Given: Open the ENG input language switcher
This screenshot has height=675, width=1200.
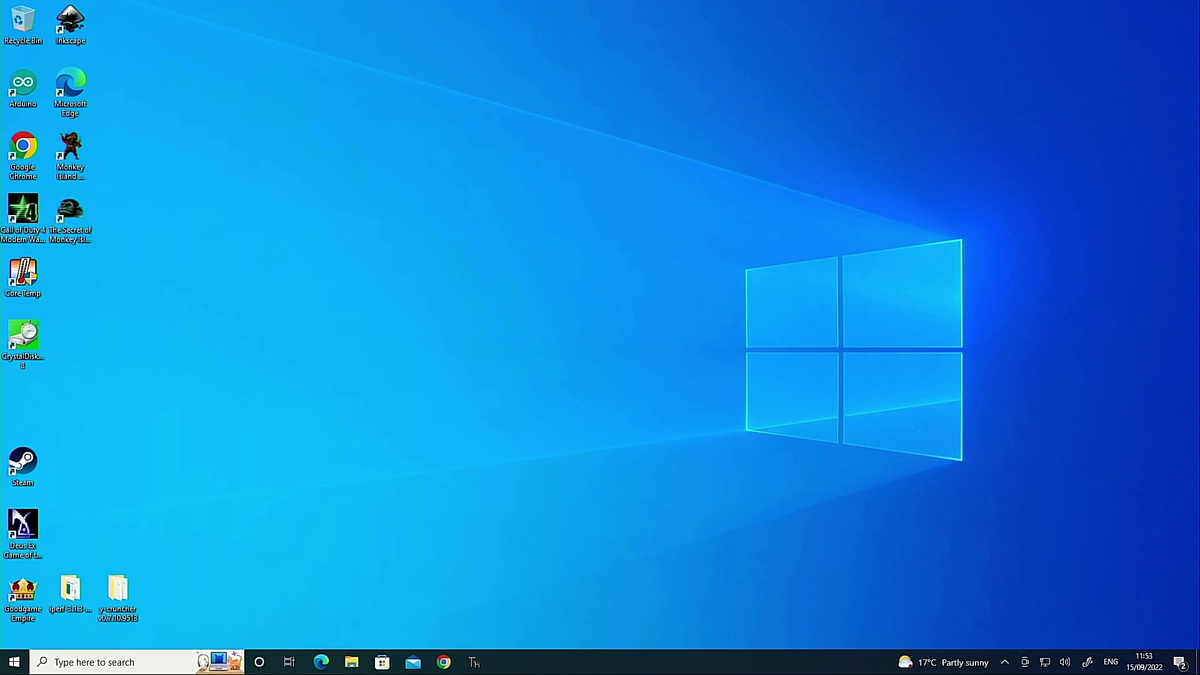Looking at the screenshot, I should 1111,662.
